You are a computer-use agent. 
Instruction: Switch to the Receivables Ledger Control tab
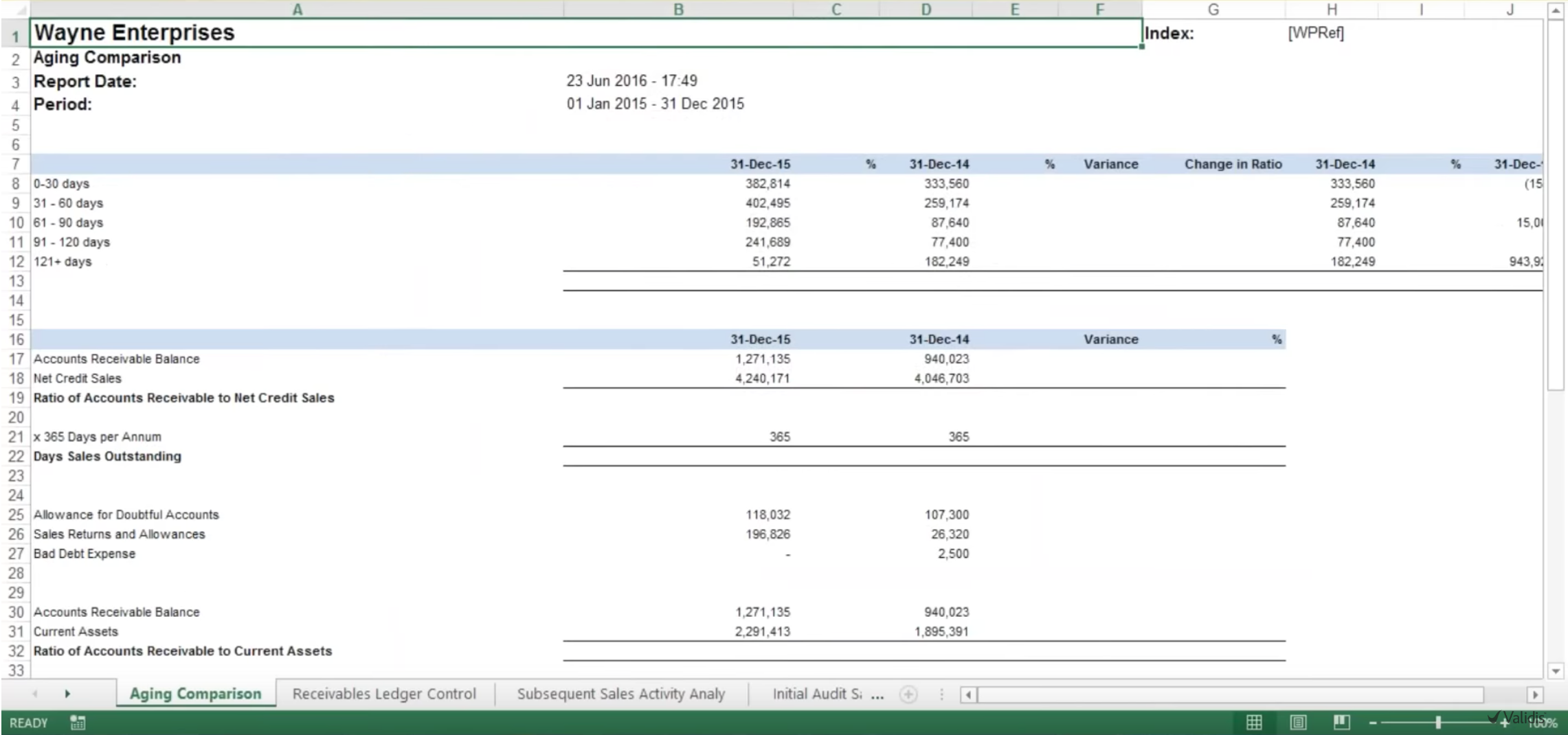384,694
